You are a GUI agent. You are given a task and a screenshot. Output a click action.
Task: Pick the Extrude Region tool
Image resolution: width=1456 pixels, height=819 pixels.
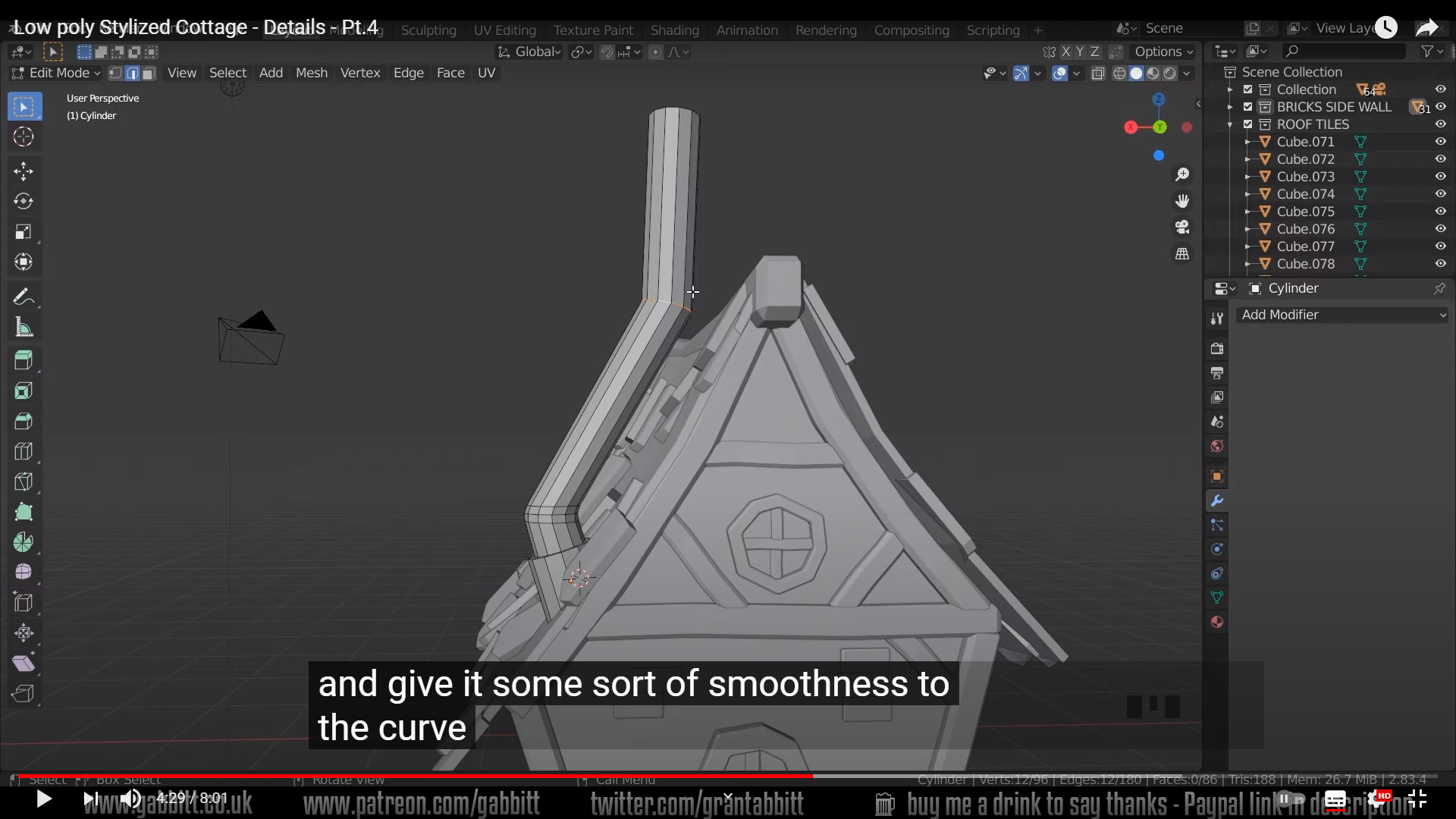coord(24,360)
